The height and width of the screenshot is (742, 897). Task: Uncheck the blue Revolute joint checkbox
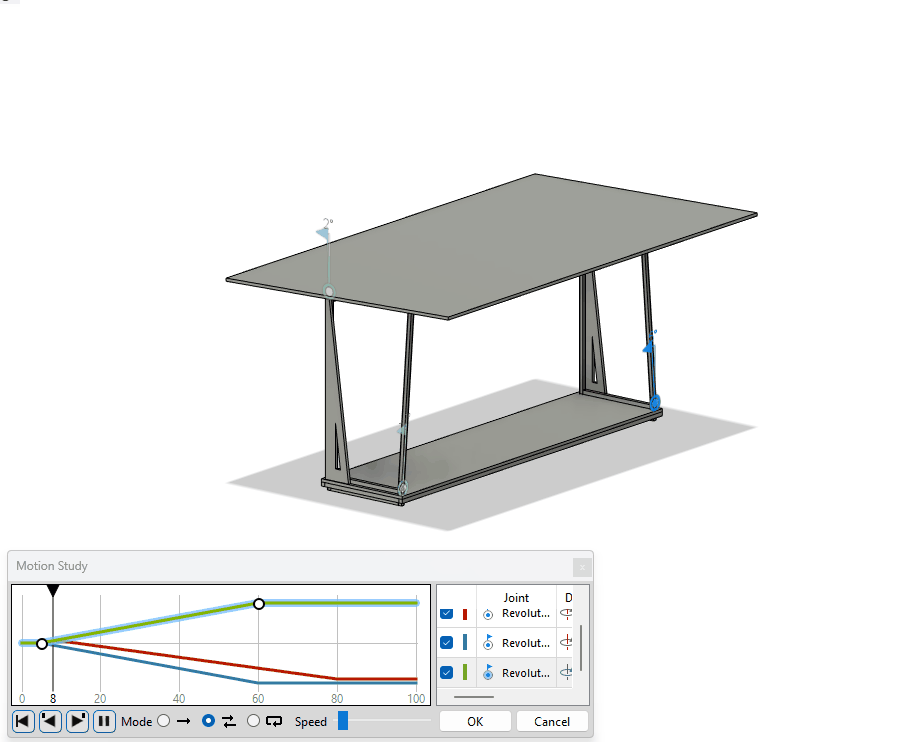click(x=447, y=642)
